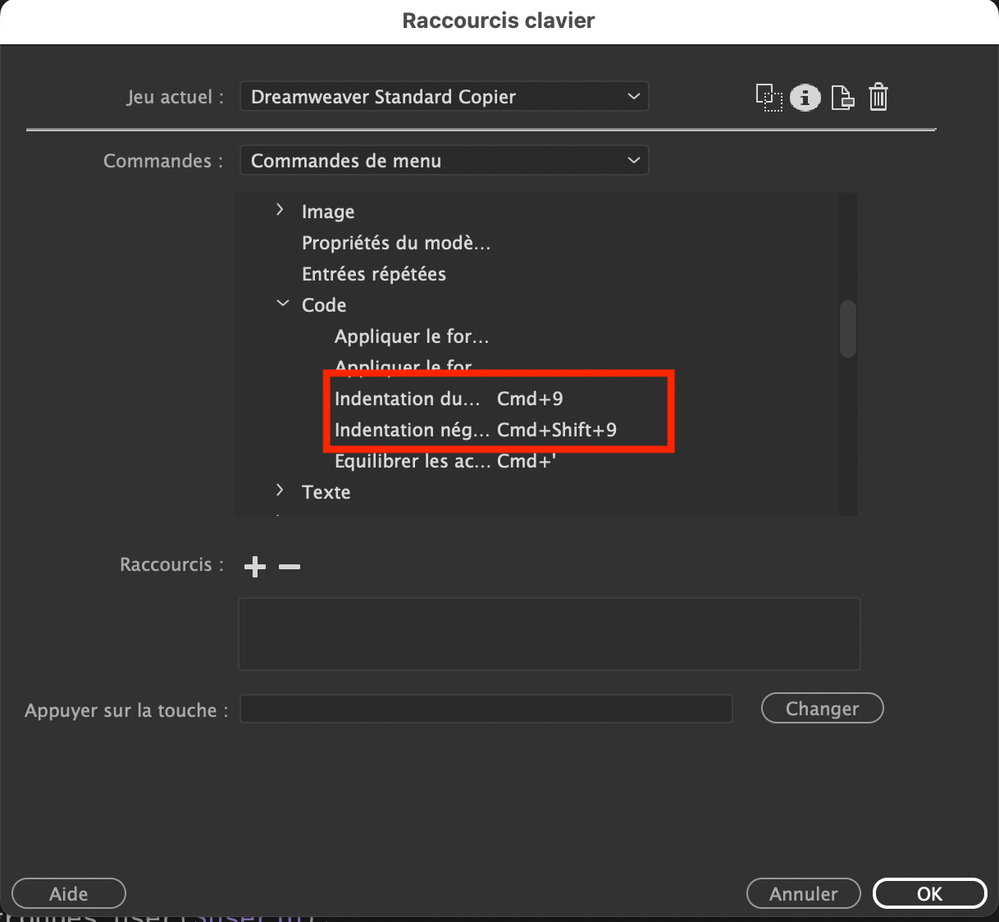Delete the current shortcut set
Viewport: 999px width, 922px height.
tap(878, 97)
